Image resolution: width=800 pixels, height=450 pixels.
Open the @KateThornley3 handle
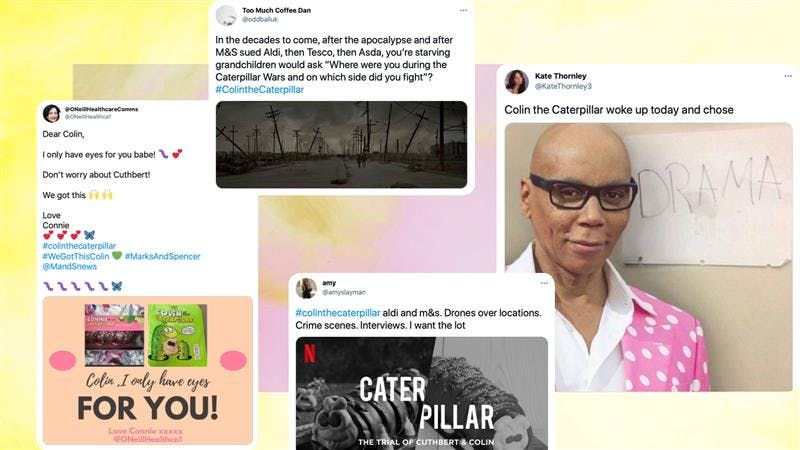click(x=563, y=86)
